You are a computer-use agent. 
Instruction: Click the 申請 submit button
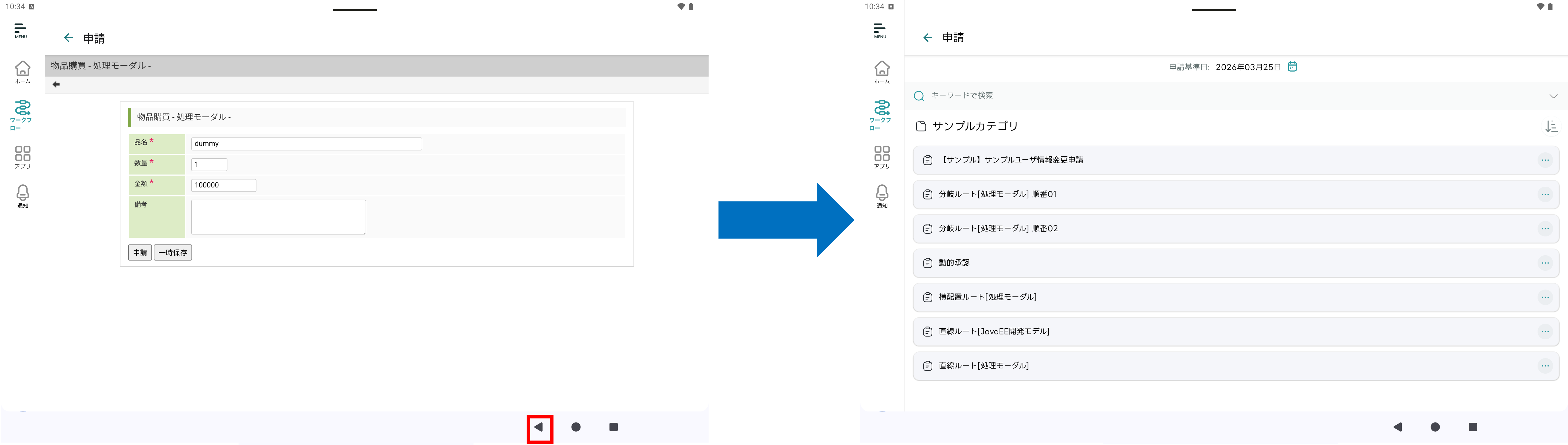coord(140,253)
